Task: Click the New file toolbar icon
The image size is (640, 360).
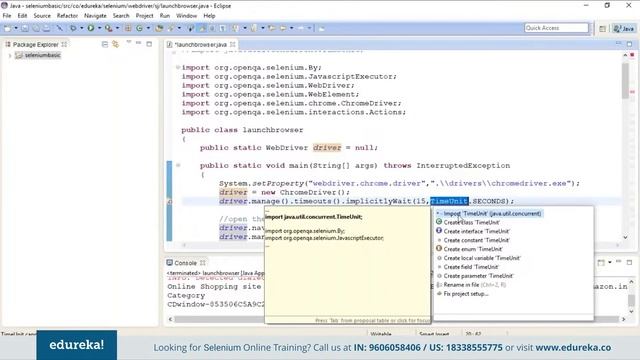Action: coord(8,28)
